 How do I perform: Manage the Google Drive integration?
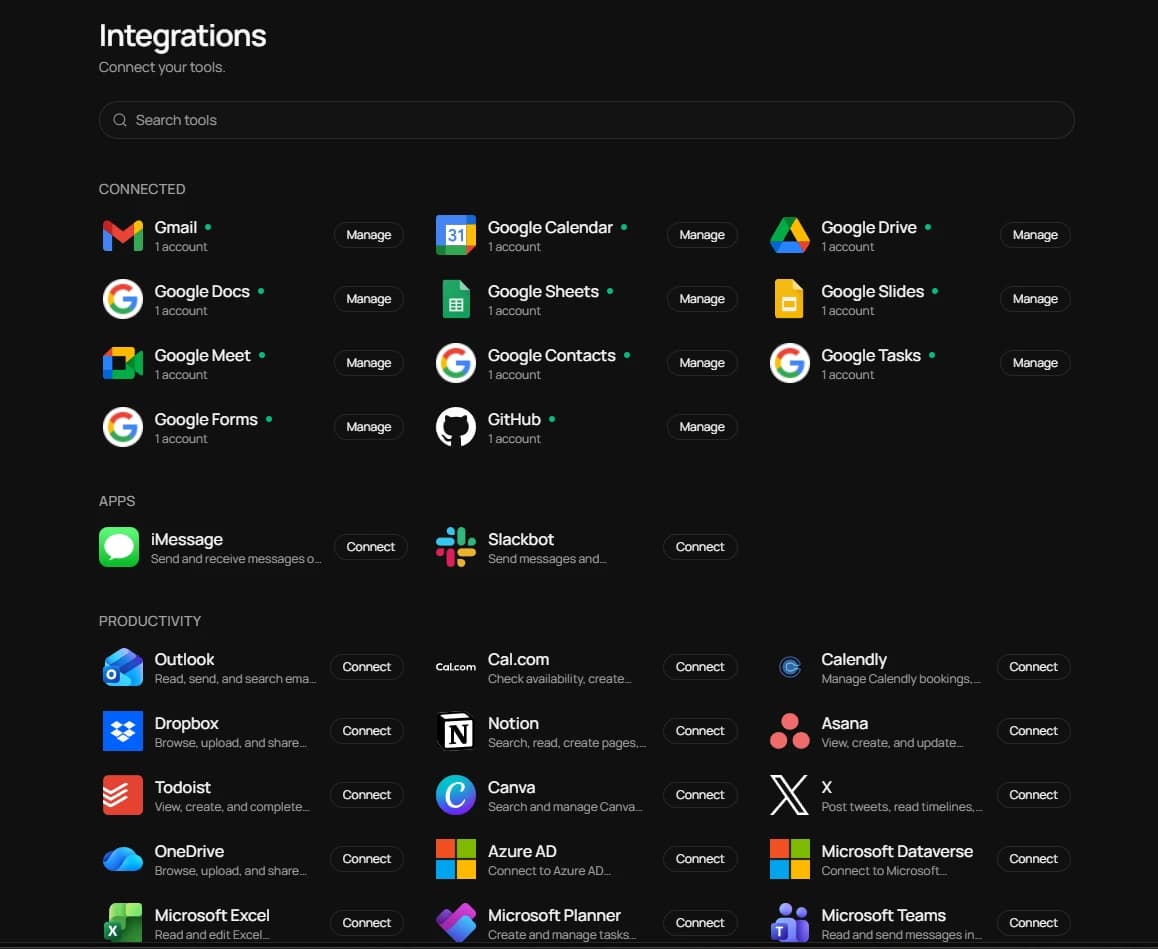pyautogui.click(x=1035, y=236)
